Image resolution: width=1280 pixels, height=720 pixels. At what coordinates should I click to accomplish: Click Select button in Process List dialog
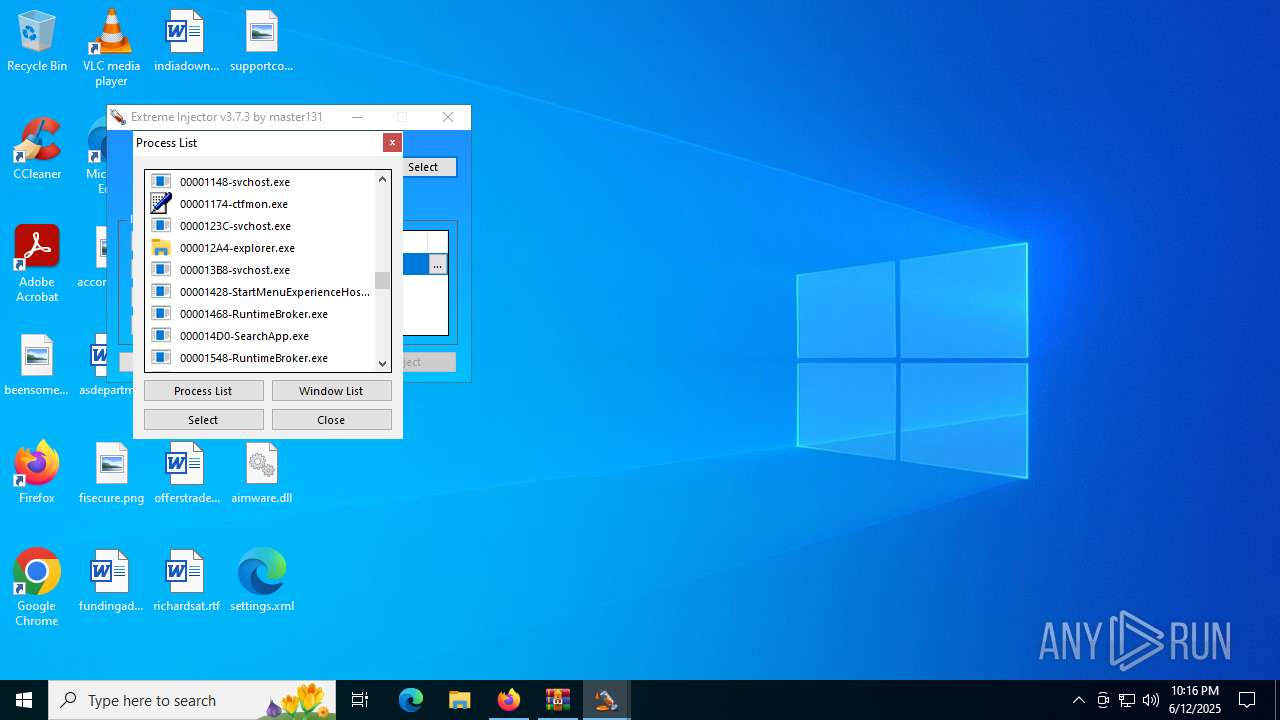(x=203, y=420)
